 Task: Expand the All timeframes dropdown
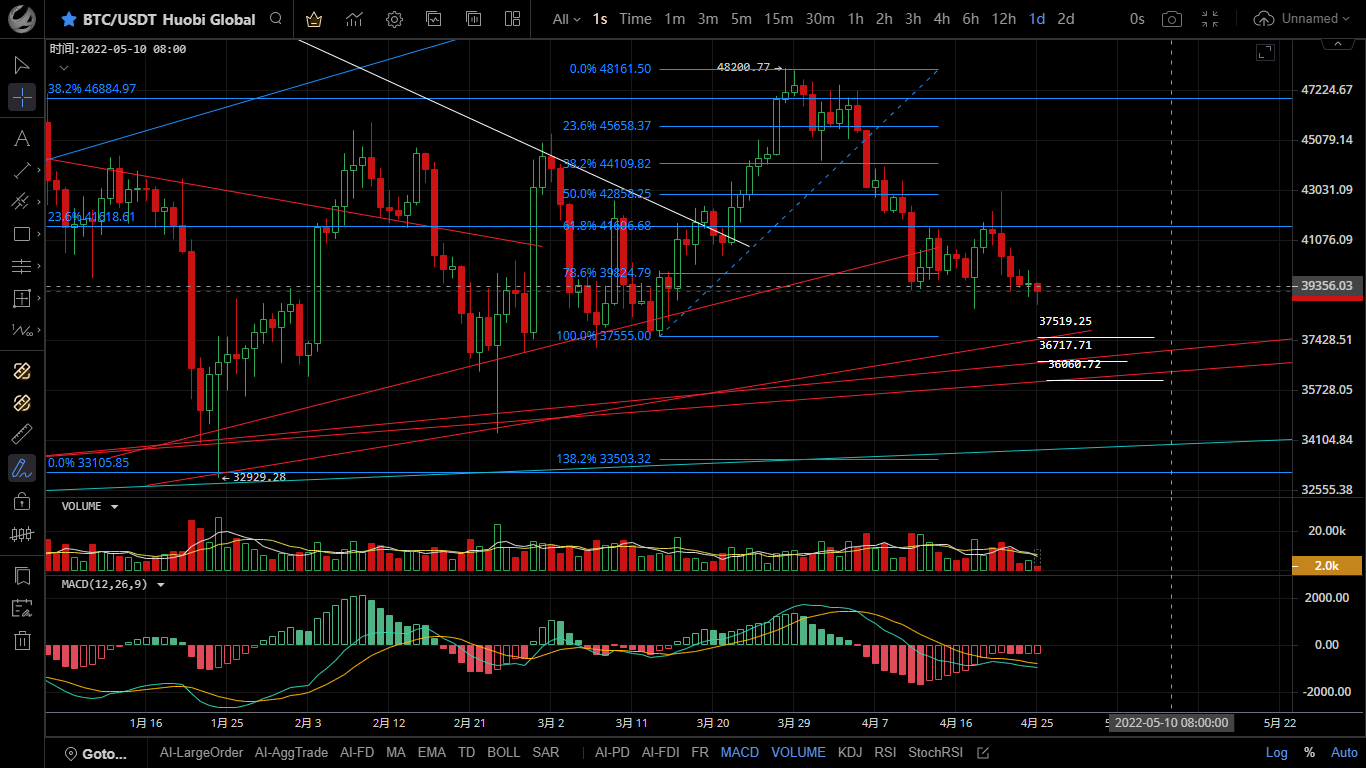pos(566,19)
